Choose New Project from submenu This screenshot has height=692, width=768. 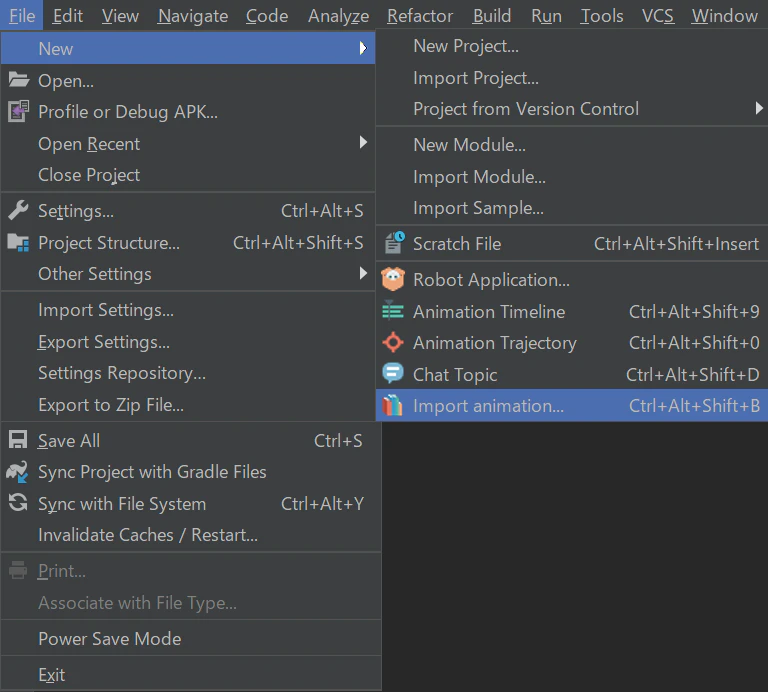572,46
